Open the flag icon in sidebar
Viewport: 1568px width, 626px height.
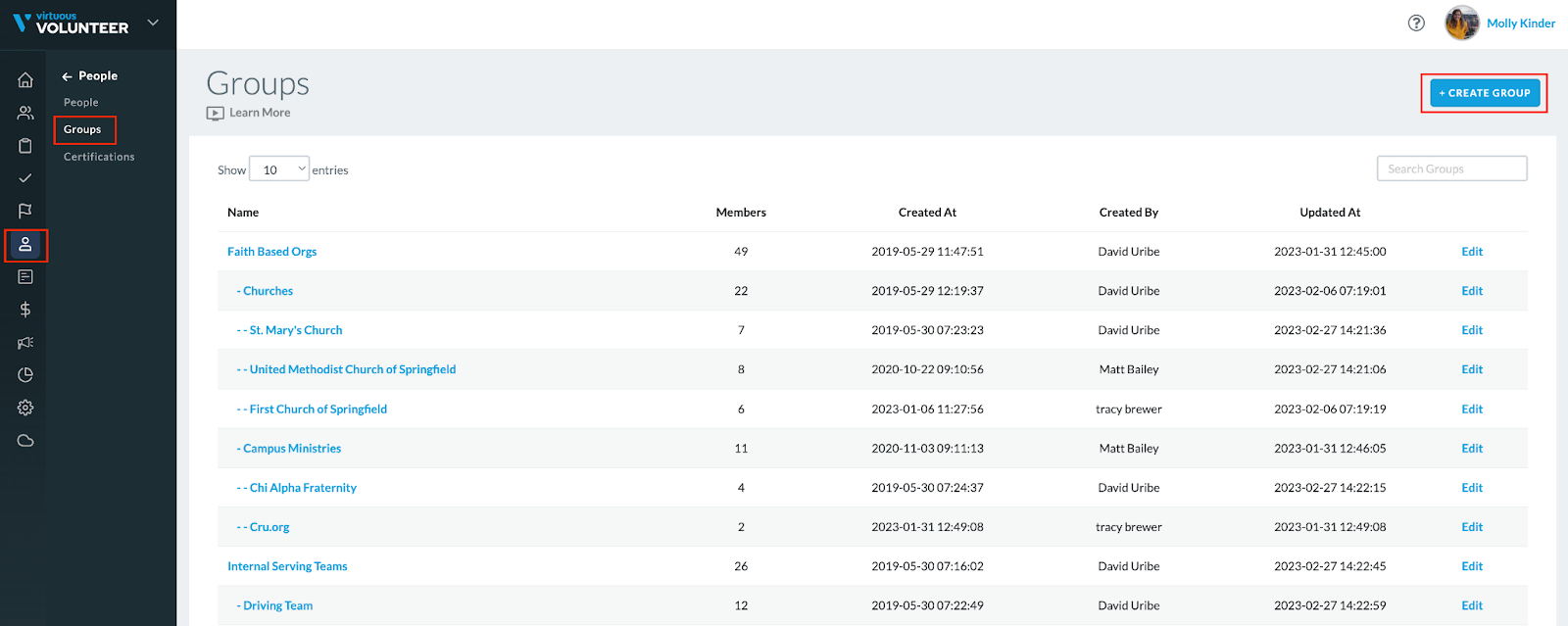click(x=25, y=211)
